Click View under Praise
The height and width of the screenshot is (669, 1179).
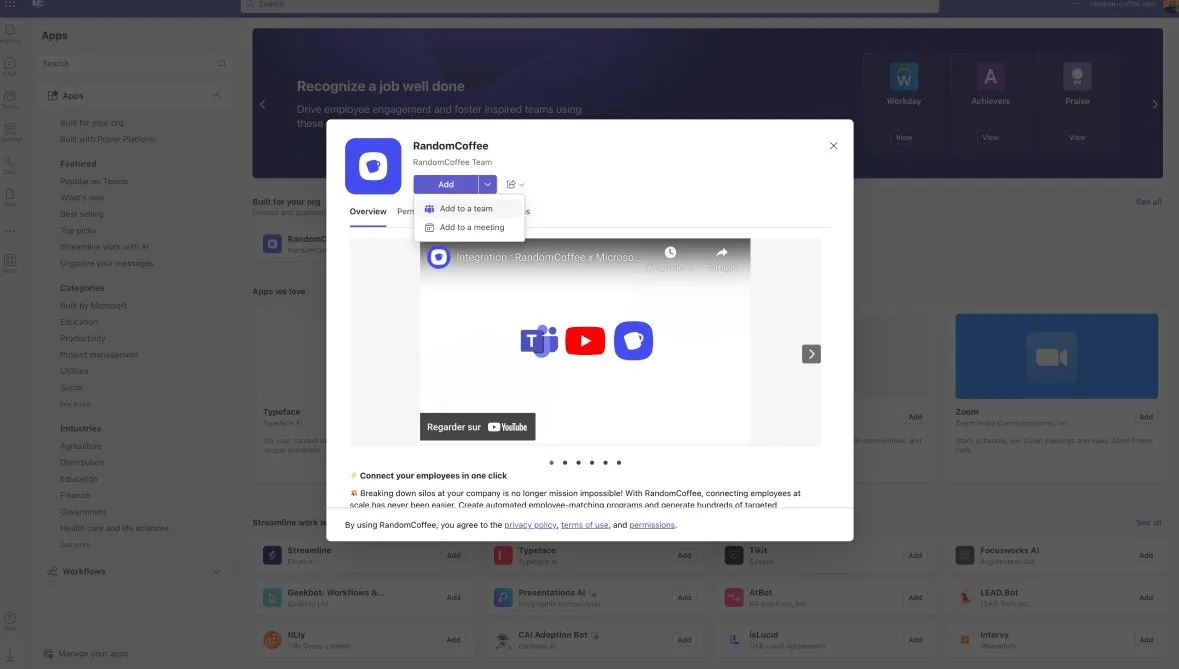(x=1077, y=138)
